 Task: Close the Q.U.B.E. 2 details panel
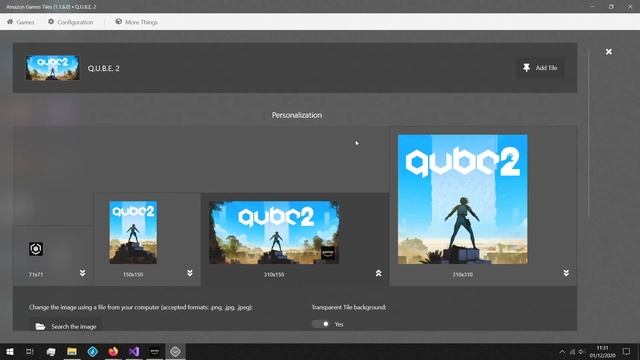(x=609, y=52)
